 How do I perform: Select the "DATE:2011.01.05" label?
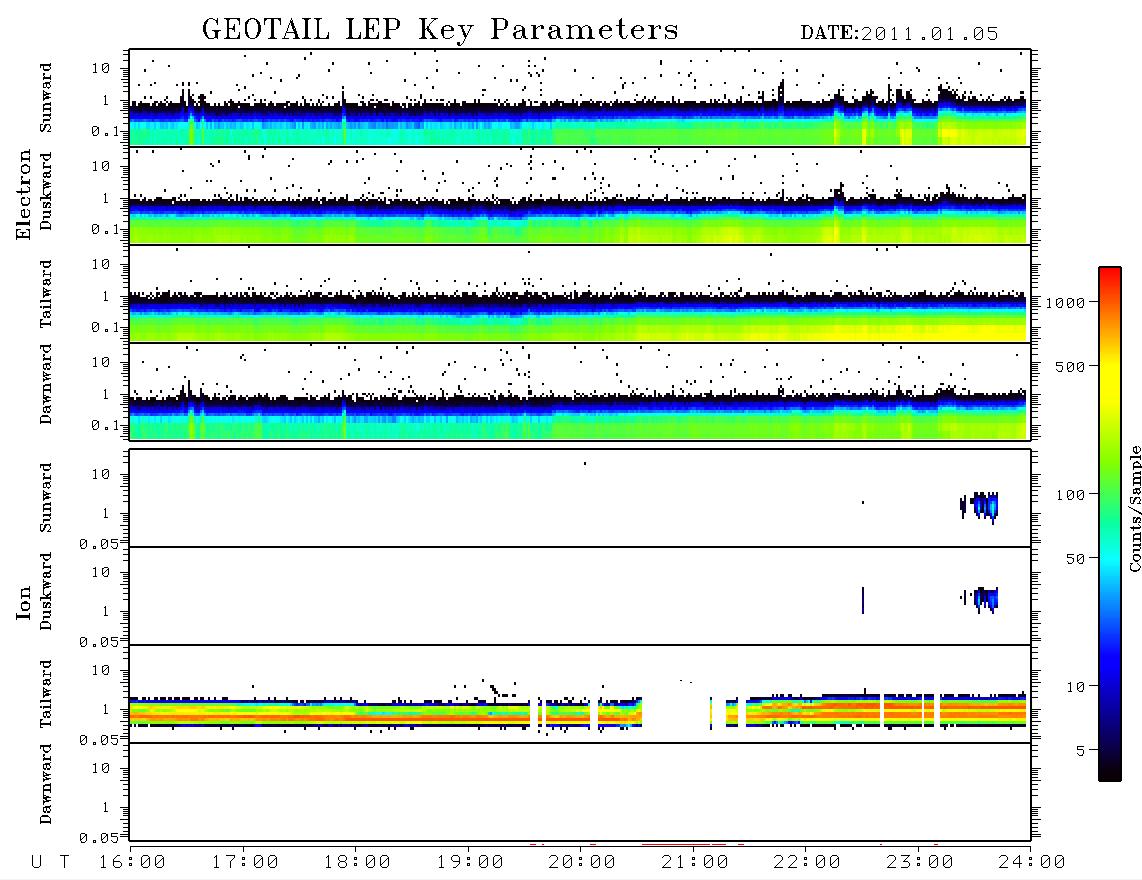pos(899,34)
